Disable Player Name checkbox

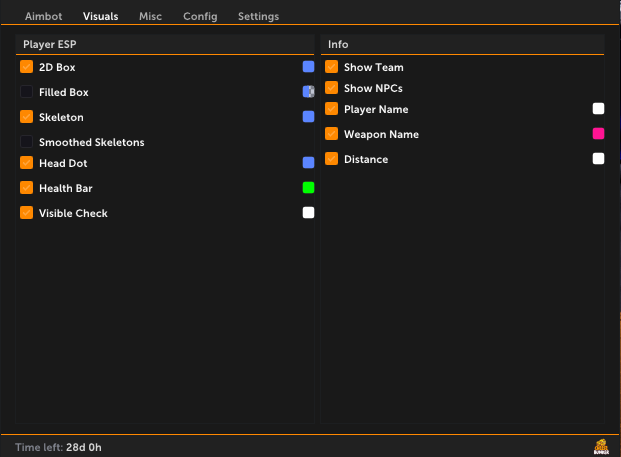click(331, 109)
